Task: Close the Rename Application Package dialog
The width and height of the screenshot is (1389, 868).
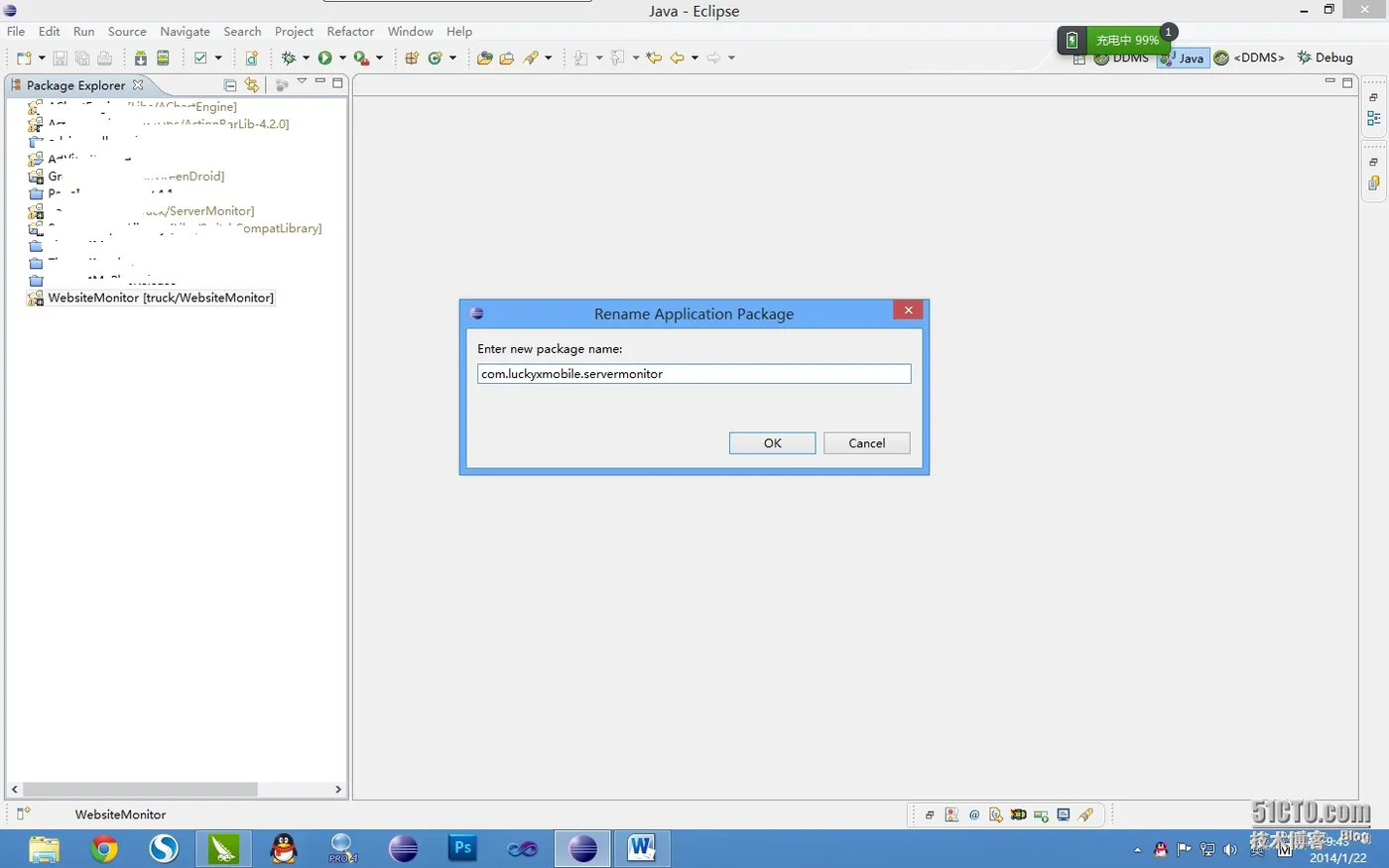Action: [x=908, y=310]
